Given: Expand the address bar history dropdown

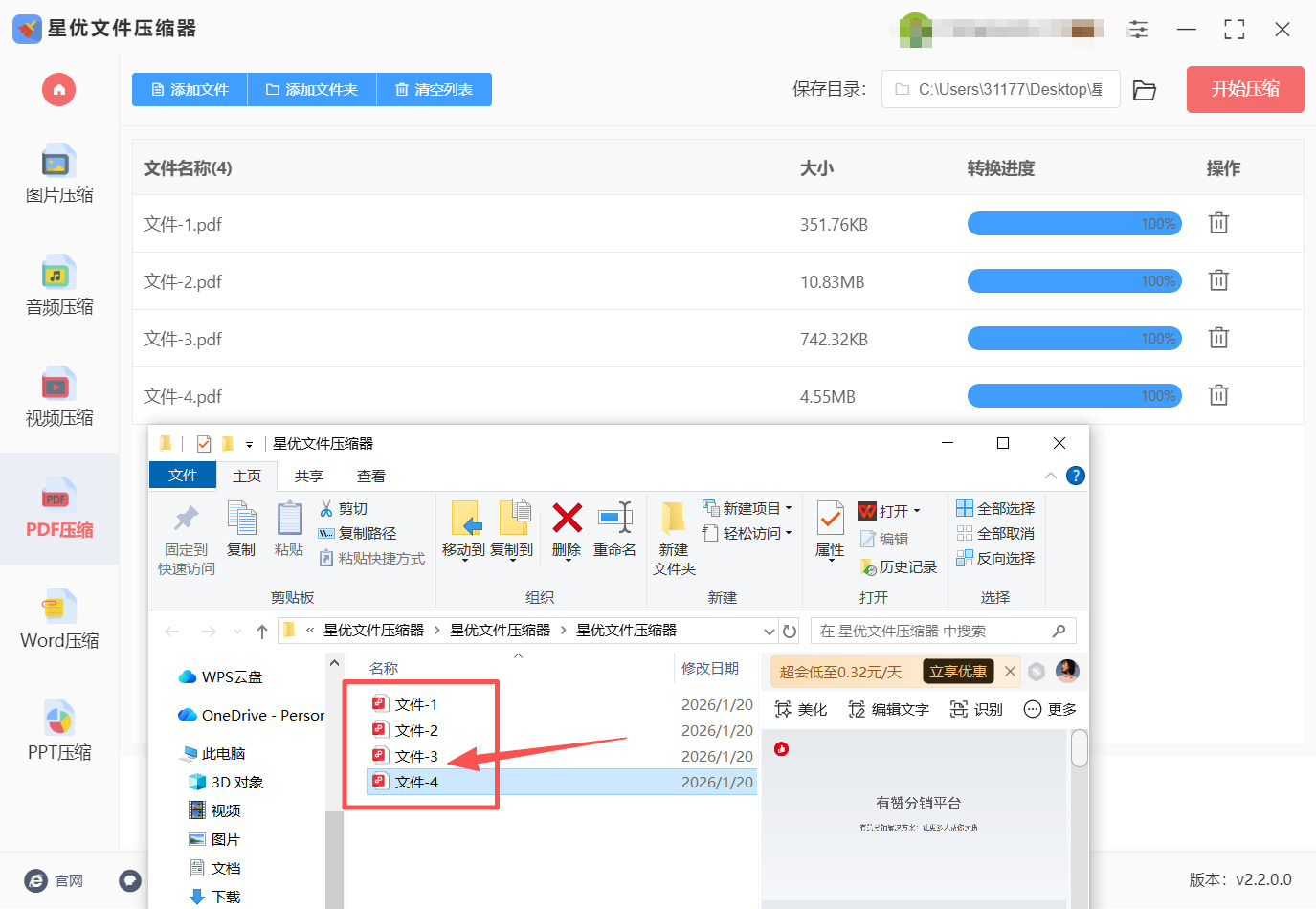Looking at the screenshot, I should point(769,632).
